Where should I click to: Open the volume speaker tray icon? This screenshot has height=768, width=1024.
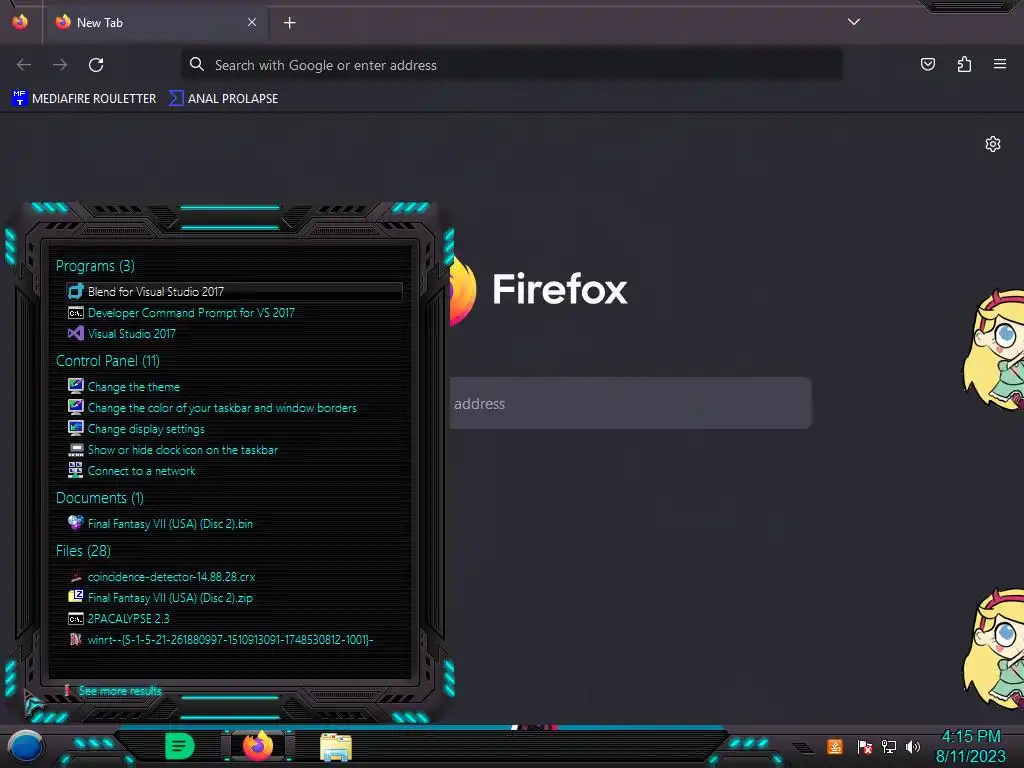coord(913,746)
